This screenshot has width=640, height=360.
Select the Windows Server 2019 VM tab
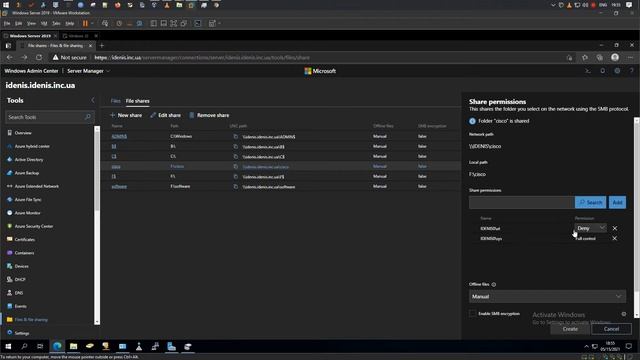(30, 36)
